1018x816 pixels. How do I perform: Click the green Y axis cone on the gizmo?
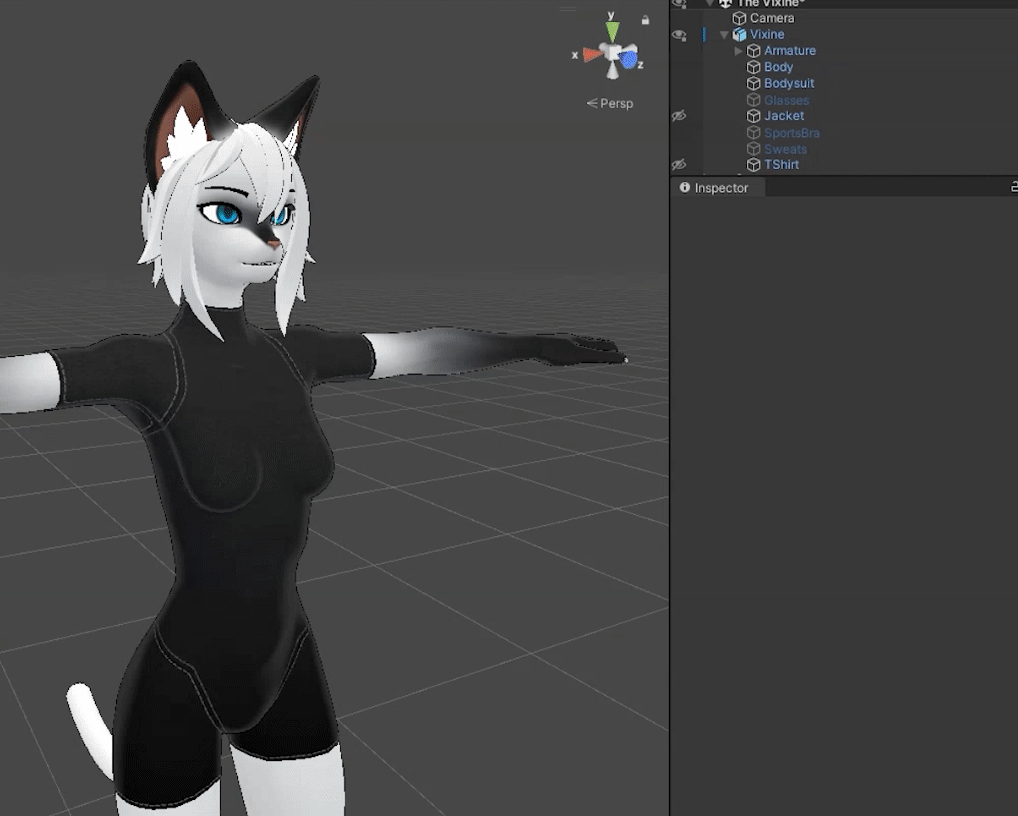tap(612, 31)
